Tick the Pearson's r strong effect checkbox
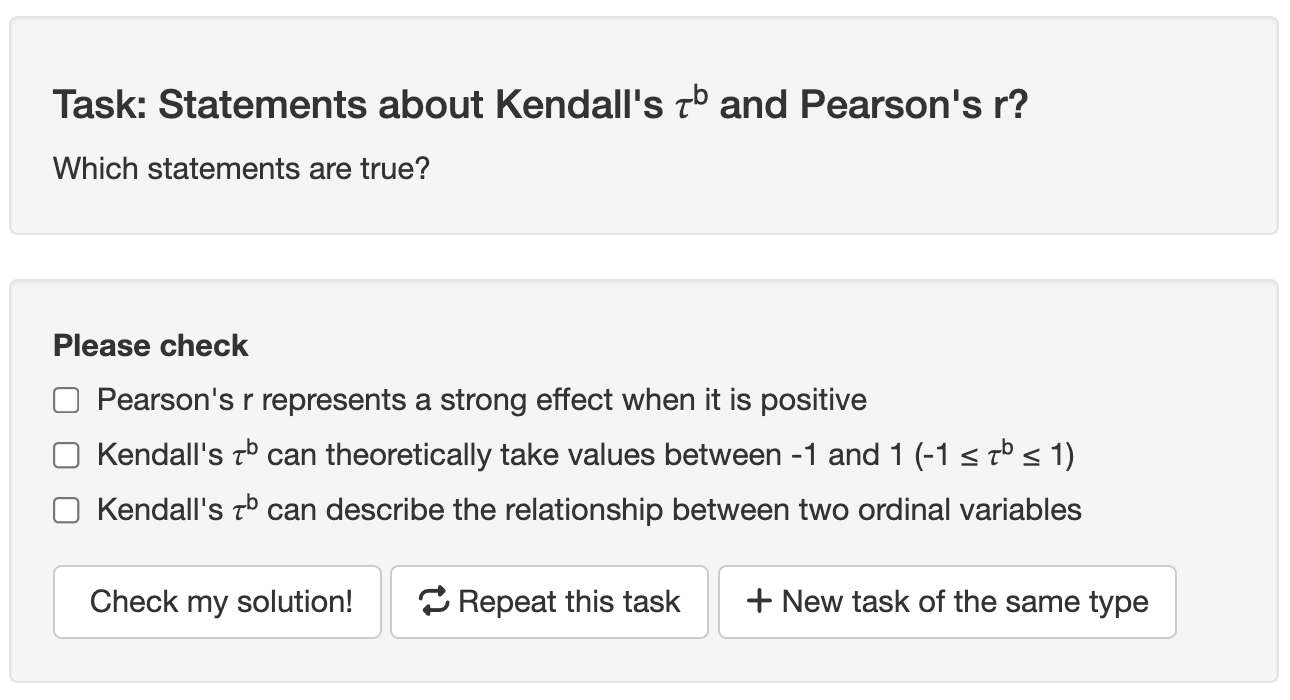Screen dimensions: 1290x700 [x=66, y=401]
